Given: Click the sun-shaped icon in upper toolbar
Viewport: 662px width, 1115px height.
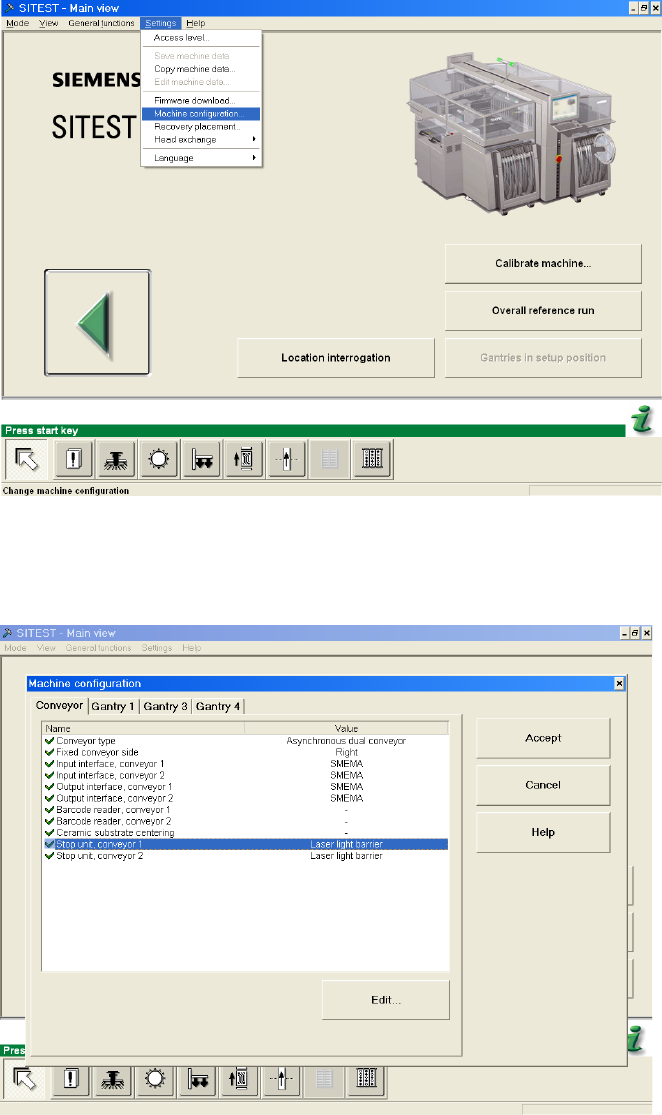Looking at the screenshot, I should coord(159,459).
